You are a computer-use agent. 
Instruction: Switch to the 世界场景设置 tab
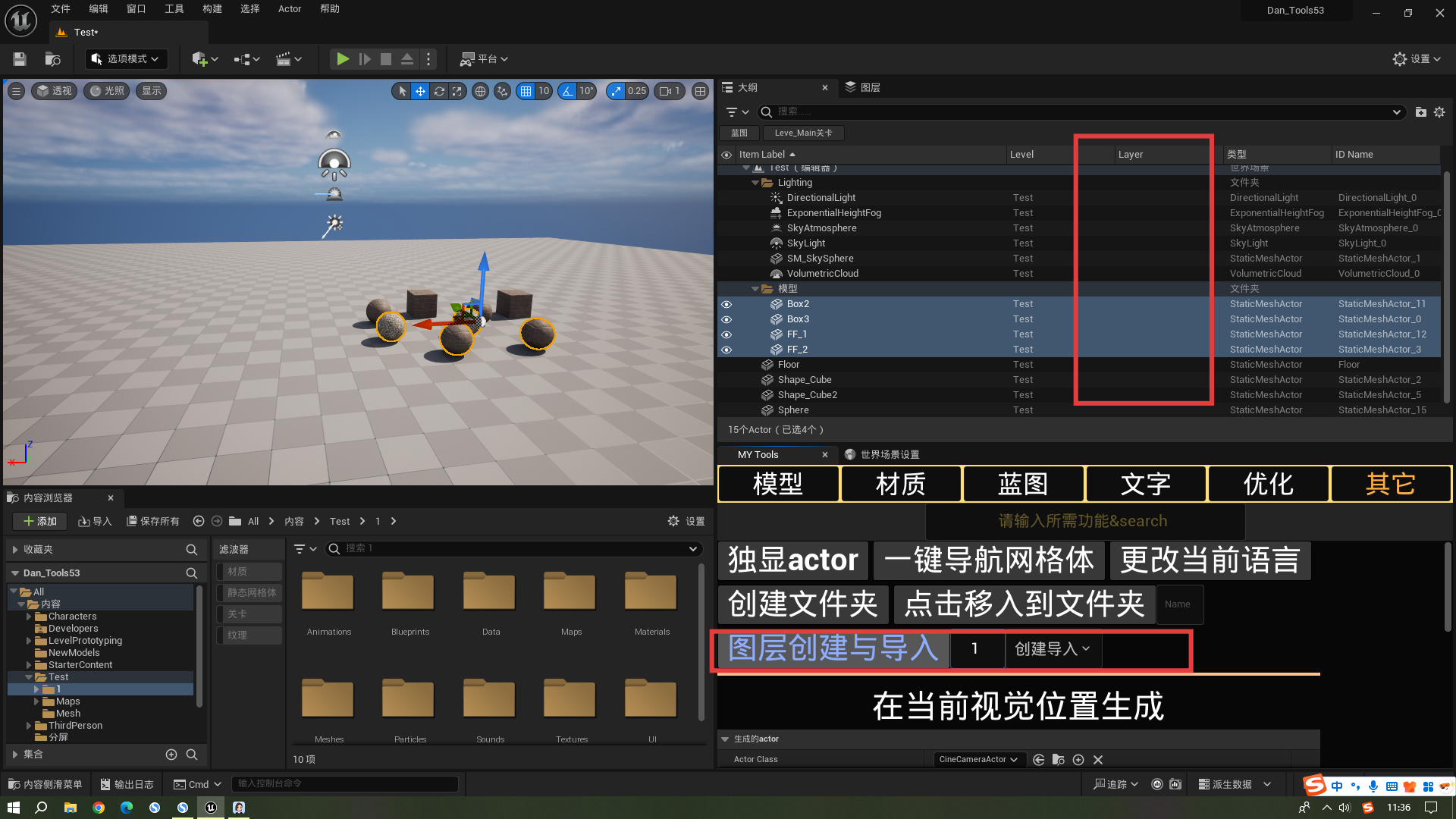[x=882, y=455]
